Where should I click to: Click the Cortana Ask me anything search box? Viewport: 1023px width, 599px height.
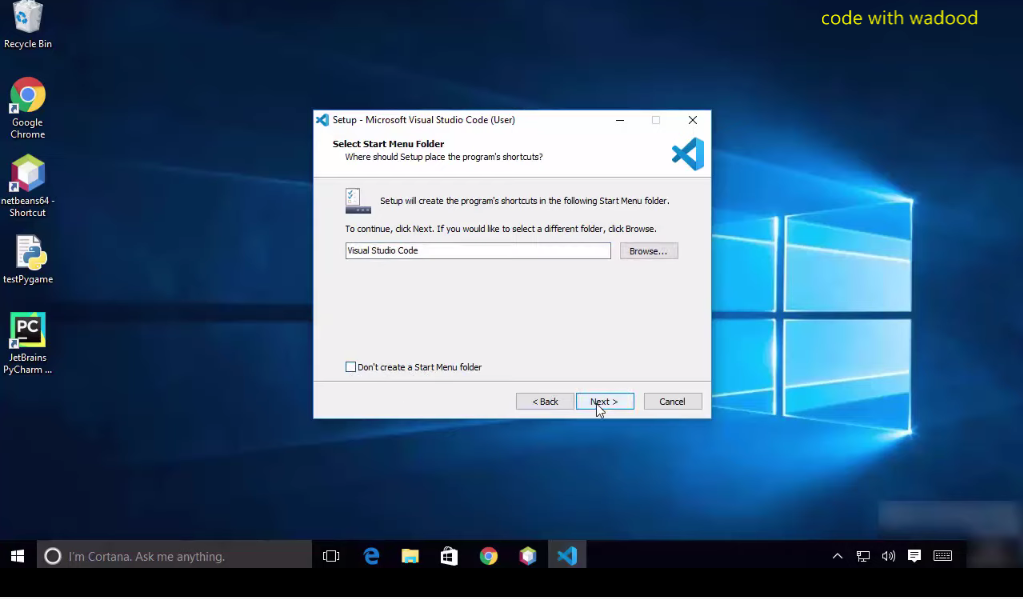pos(174,556)
